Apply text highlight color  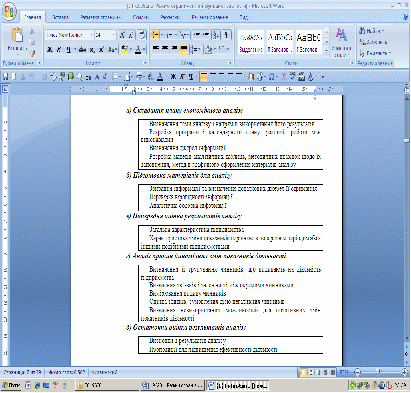[124, 49]
